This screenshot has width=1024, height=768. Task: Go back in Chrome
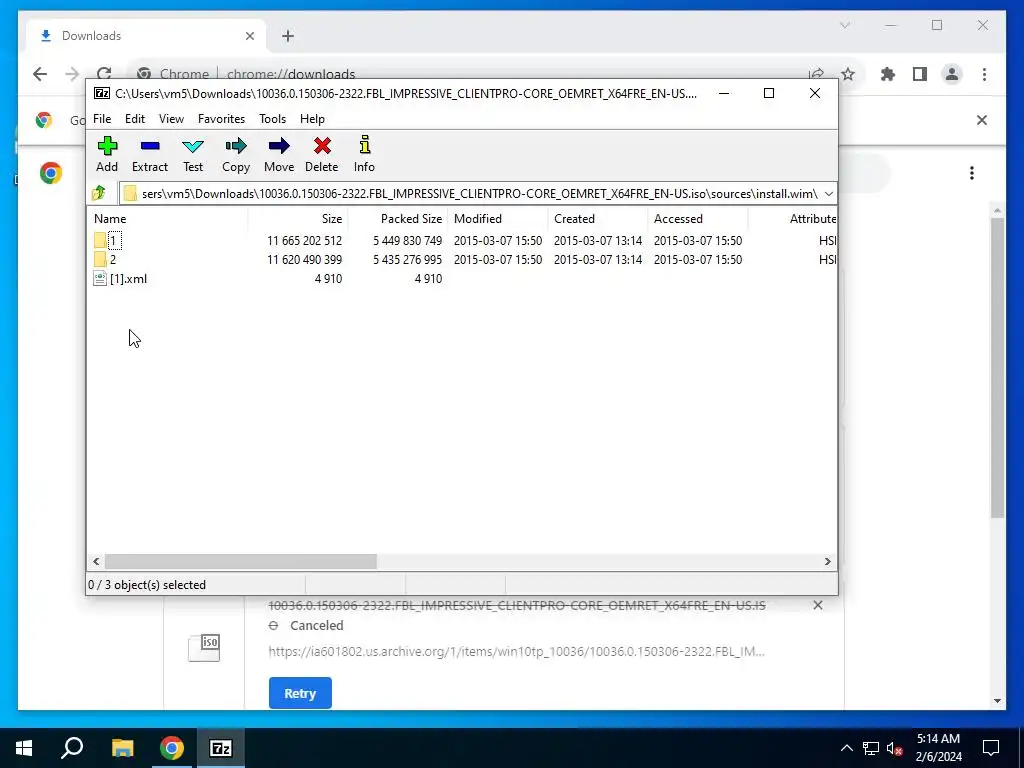40,74
